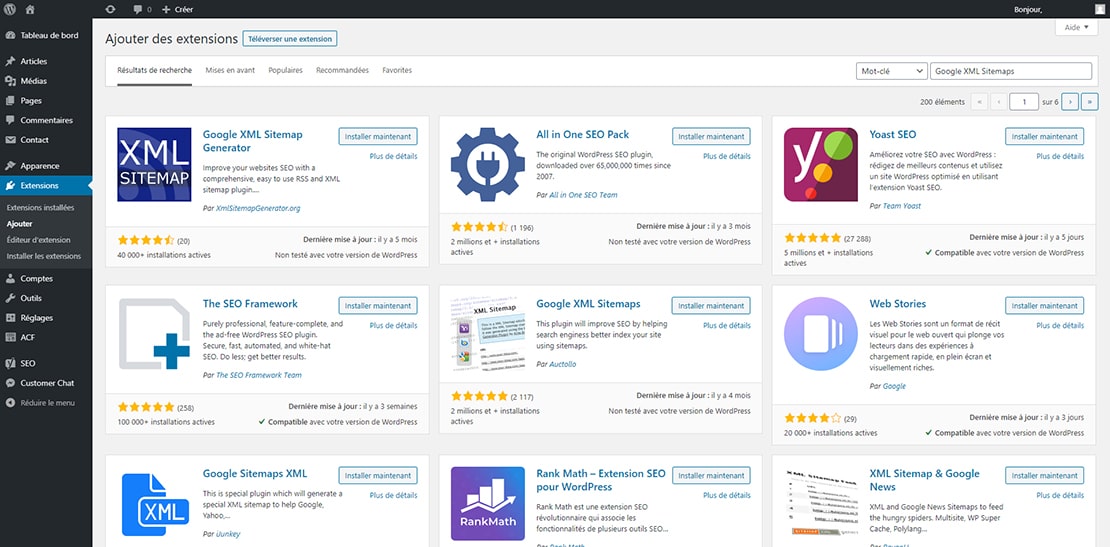Click the RankMath plugin logo
This screenshot has width=1110, height=547.
[488, 504]
